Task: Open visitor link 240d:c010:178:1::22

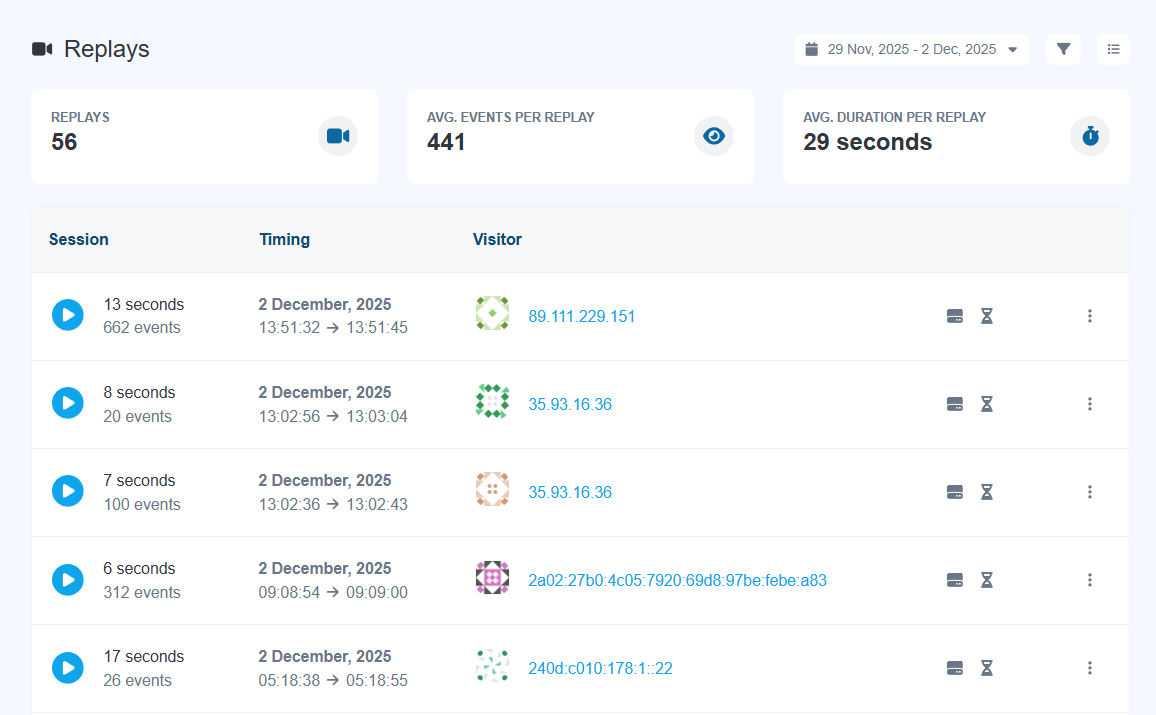Action: (600, 668)
